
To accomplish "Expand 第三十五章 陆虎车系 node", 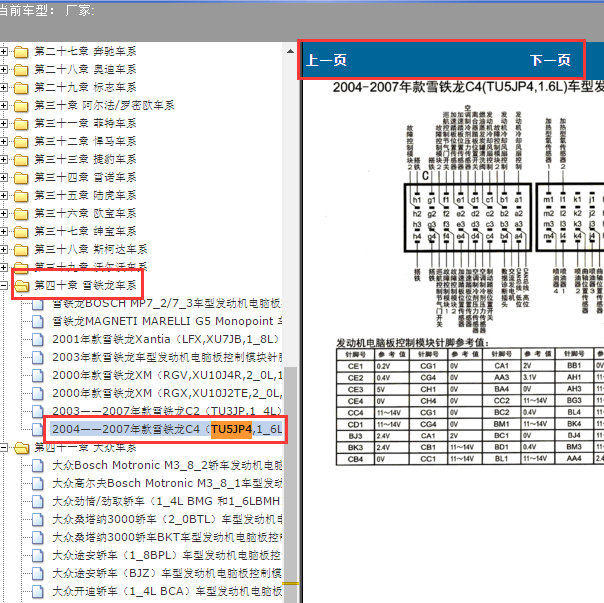I will tap(3, 195).
